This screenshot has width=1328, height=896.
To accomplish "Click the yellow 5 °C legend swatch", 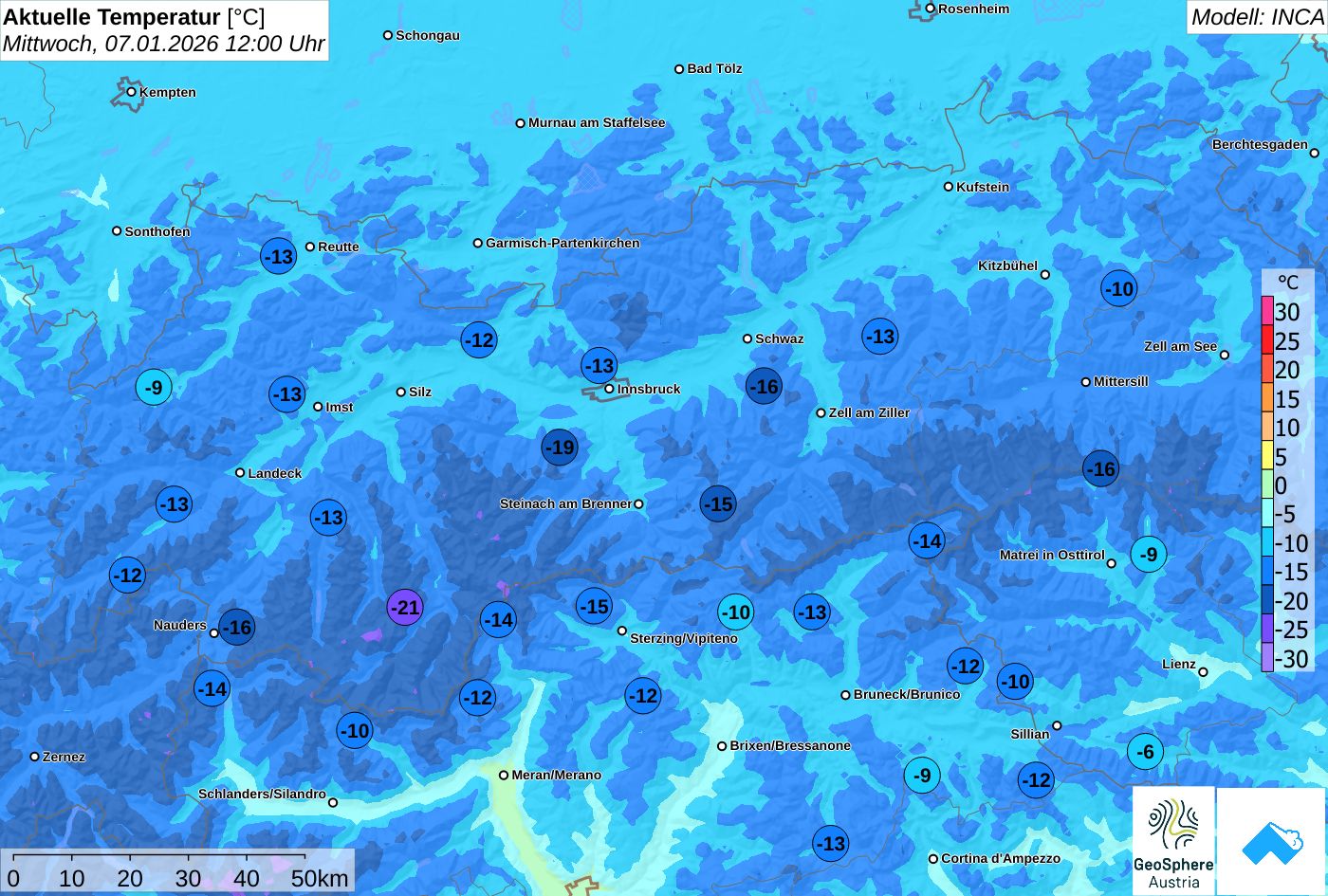I will [1267, 456].
